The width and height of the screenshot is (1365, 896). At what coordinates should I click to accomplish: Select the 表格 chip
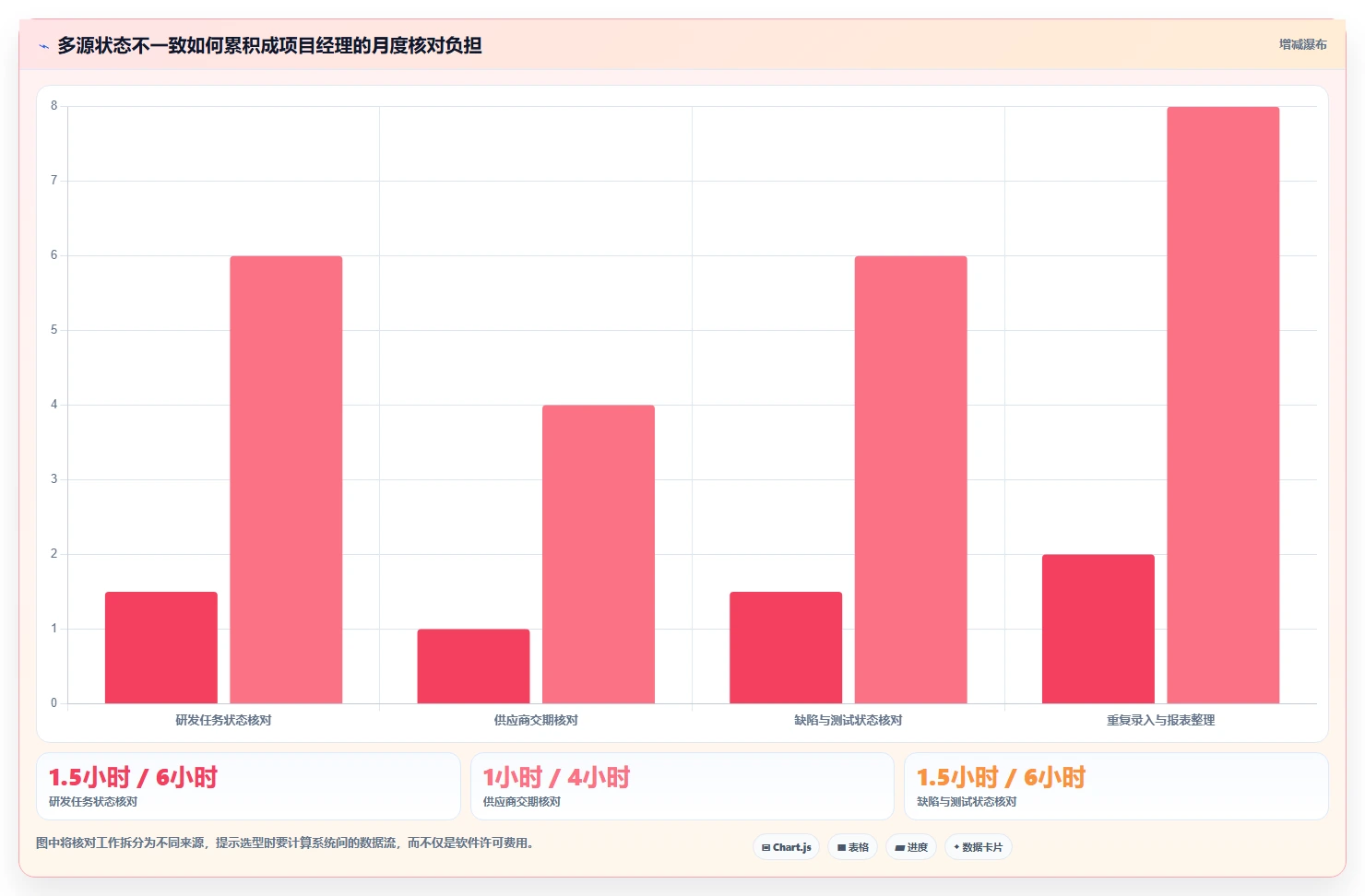(853, 847)
